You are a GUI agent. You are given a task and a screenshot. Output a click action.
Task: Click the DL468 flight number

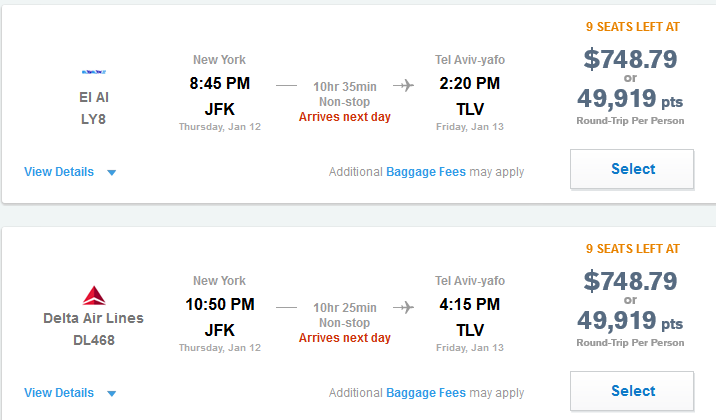(94, 340)
